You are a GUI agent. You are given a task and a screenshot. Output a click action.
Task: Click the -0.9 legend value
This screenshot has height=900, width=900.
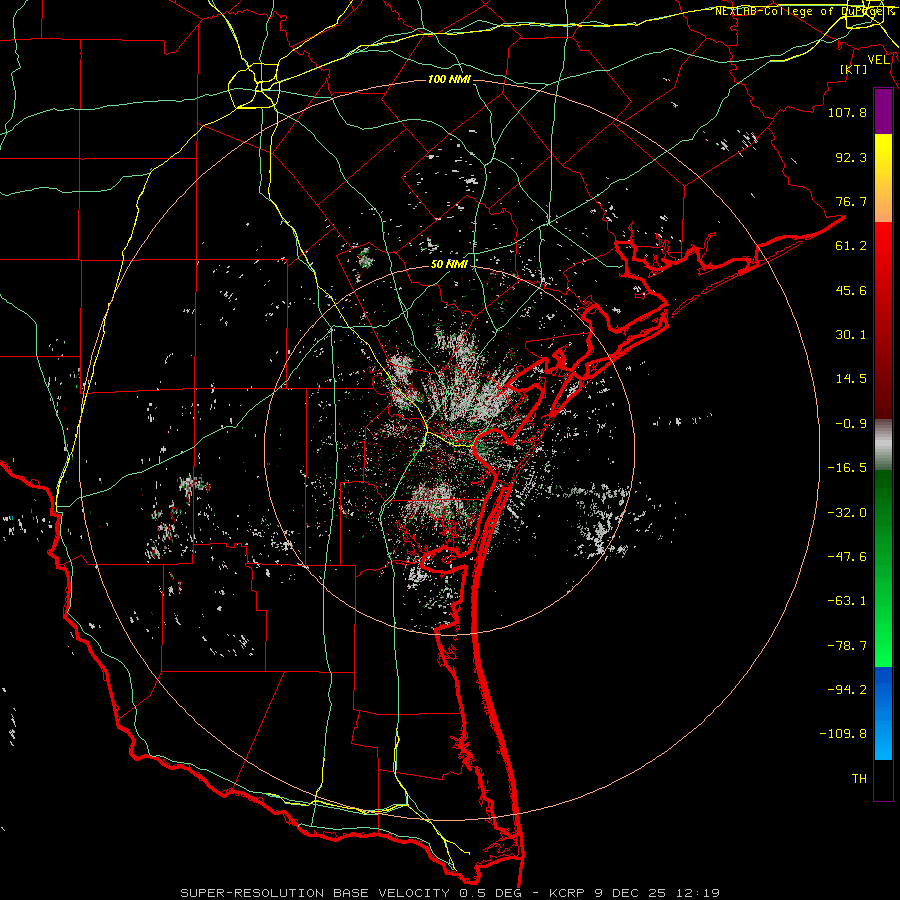point(851,424)
